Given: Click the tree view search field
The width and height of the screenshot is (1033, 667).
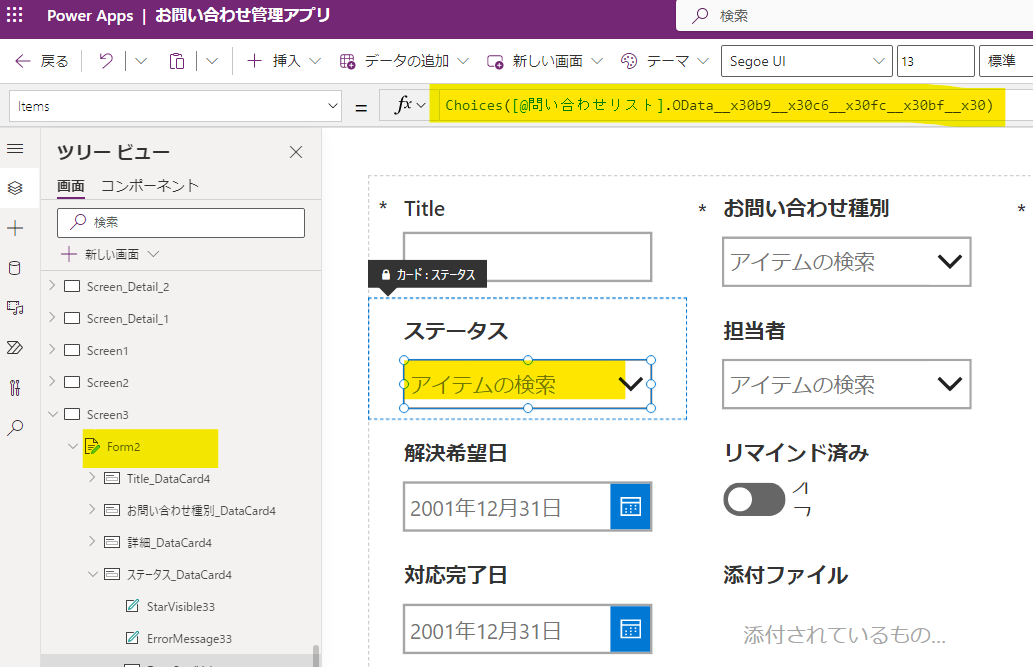Looking at the screenshot, I should pos(181,222).
